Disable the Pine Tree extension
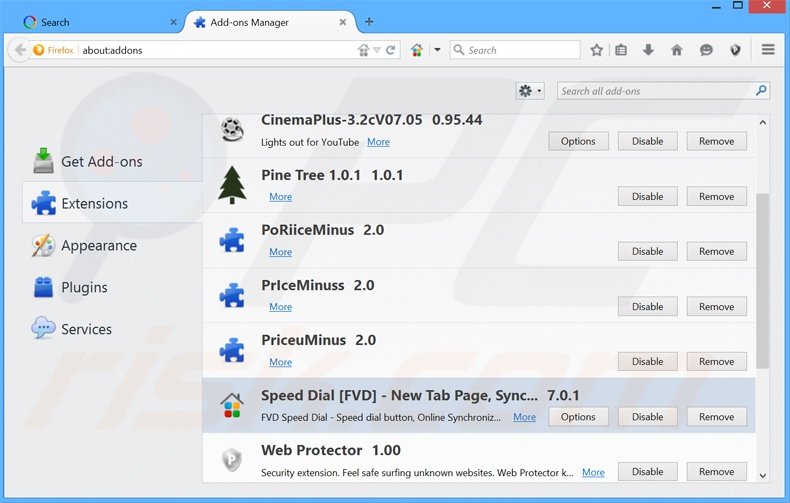Screen dimensions: 790x503 coord(647,197)
